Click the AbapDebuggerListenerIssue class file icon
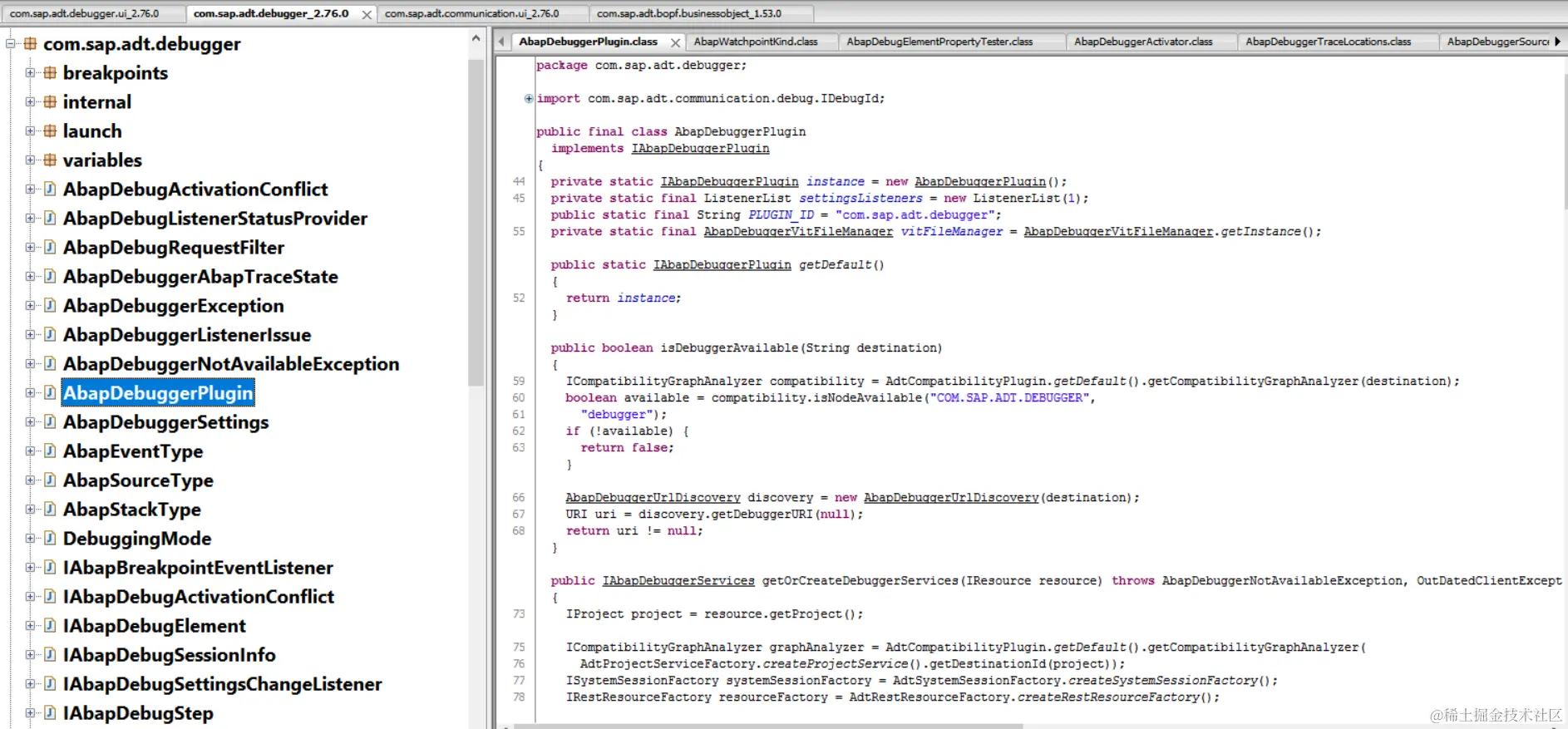Viewport: 1568px width, 729px height. coord(50,335)
